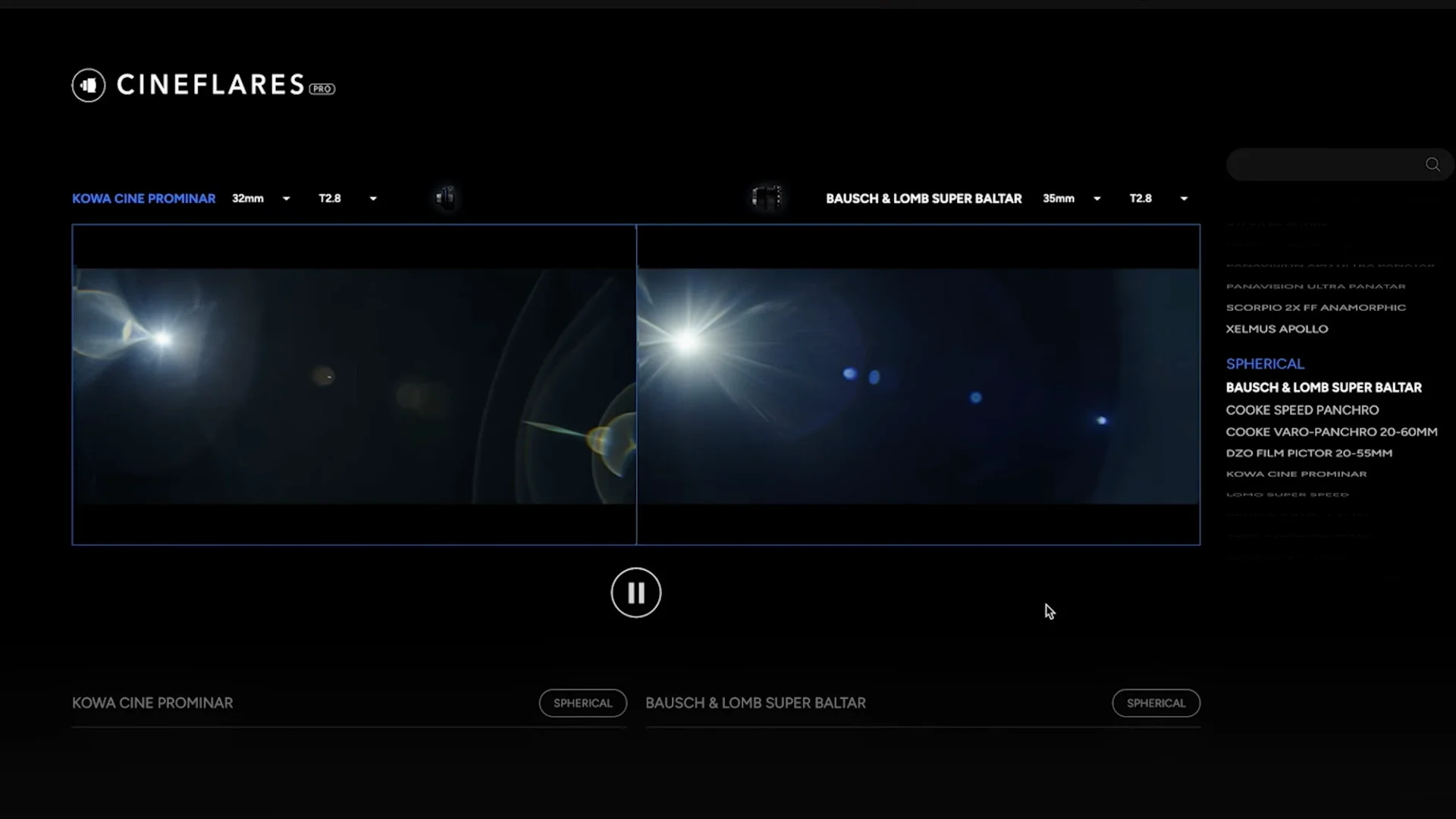Open the T2.8 aperture dropdown for Kowa
Screen dimensions: 1456x819
[x=372, y=198]
